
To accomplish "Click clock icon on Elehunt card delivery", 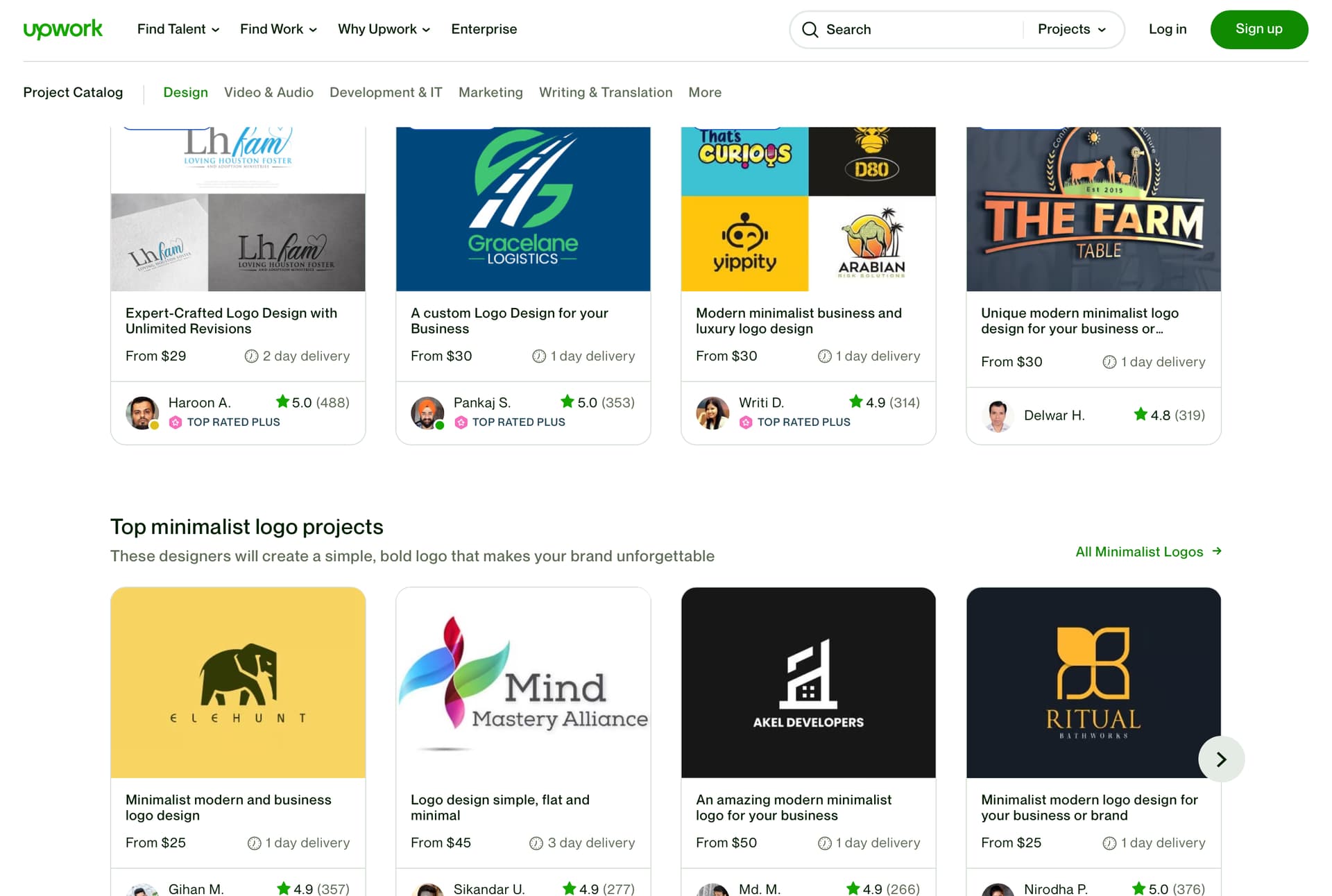I will 254,843.
